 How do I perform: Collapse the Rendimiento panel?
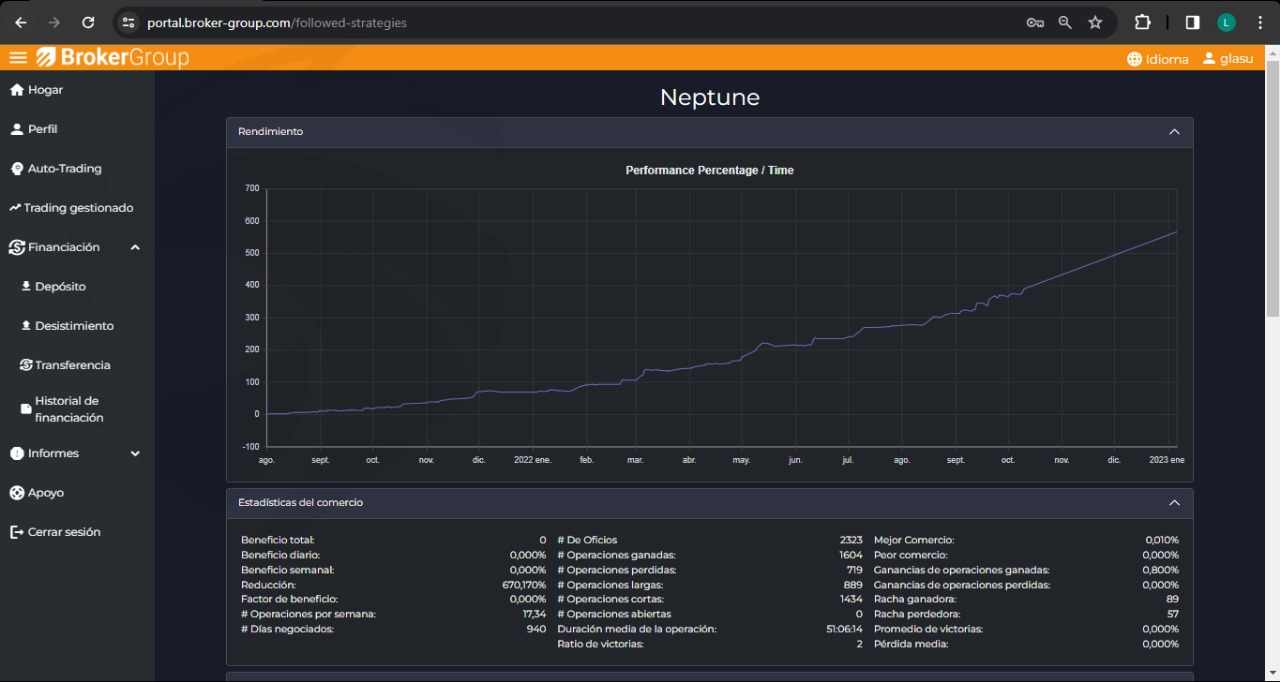click(x=1174, y=132)
